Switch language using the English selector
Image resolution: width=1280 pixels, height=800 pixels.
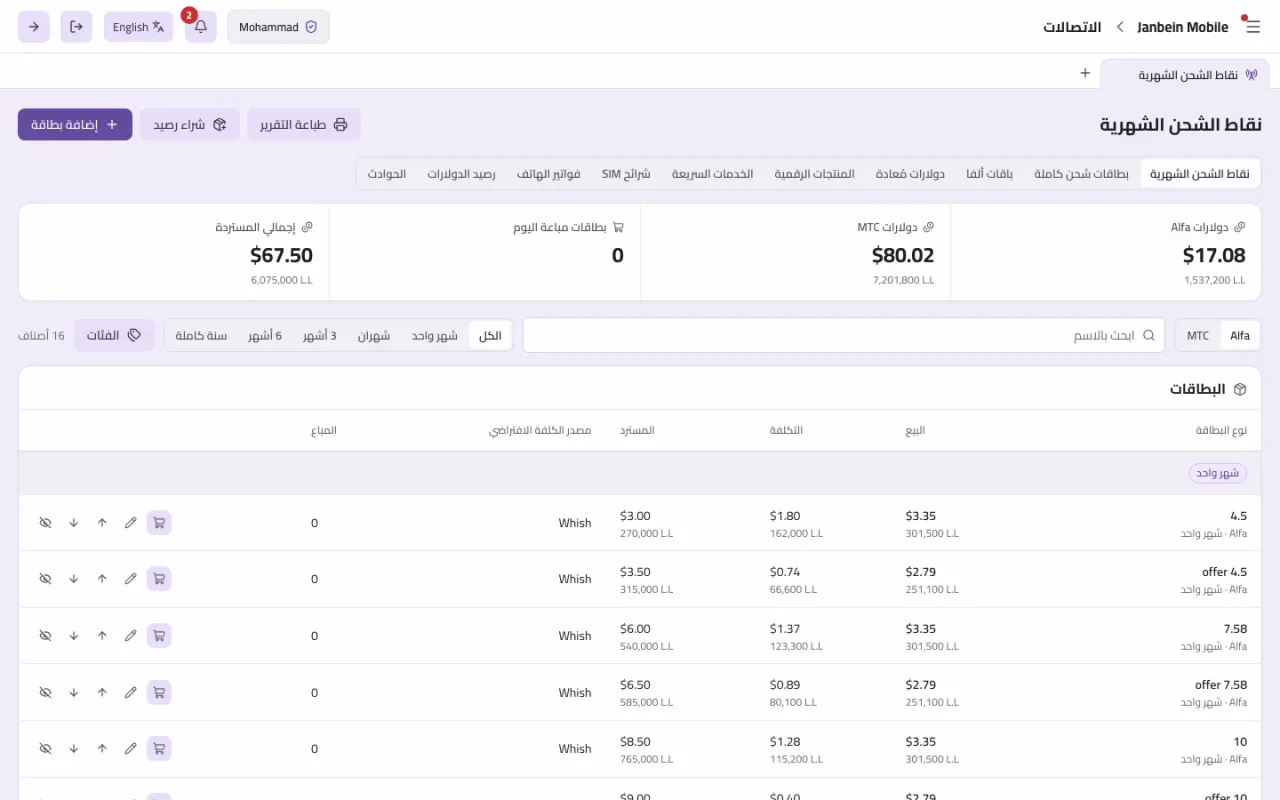coord(138,27)
